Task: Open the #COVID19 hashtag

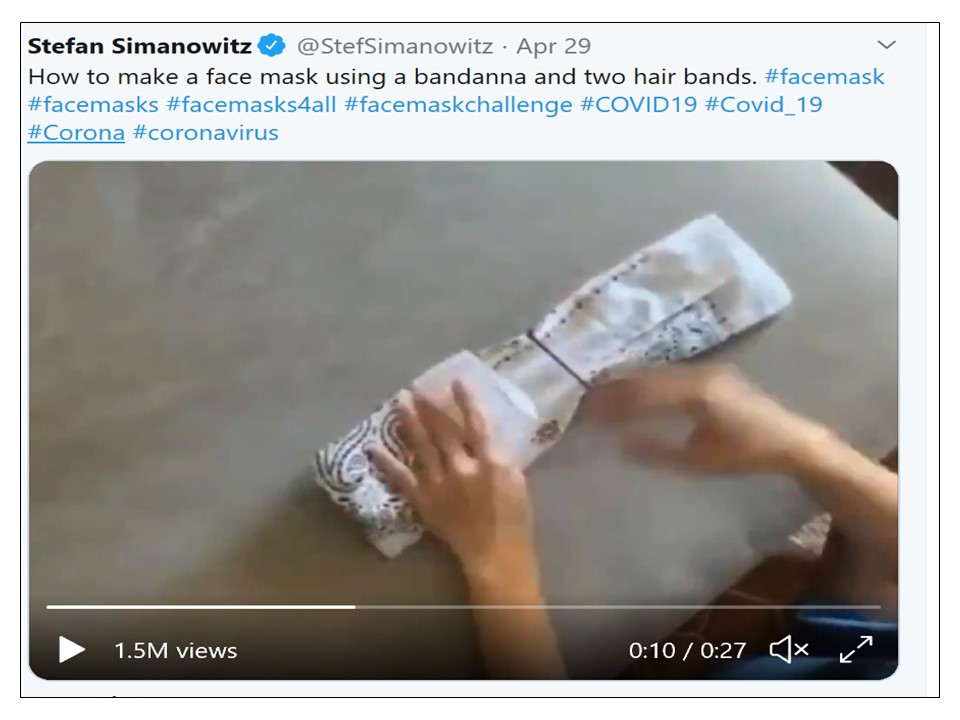Action: [x=639, y=105]
